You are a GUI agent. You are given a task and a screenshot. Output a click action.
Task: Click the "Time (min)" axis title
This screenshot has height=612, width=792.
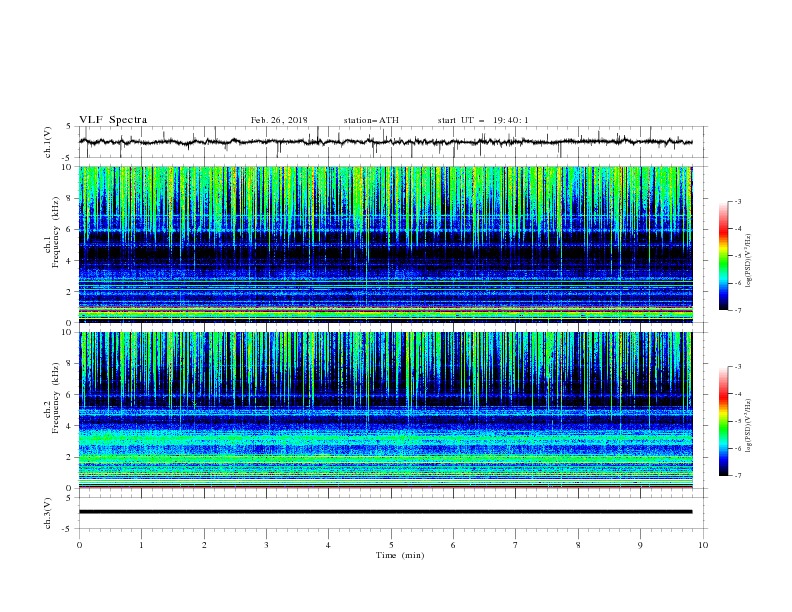point(400,555)
